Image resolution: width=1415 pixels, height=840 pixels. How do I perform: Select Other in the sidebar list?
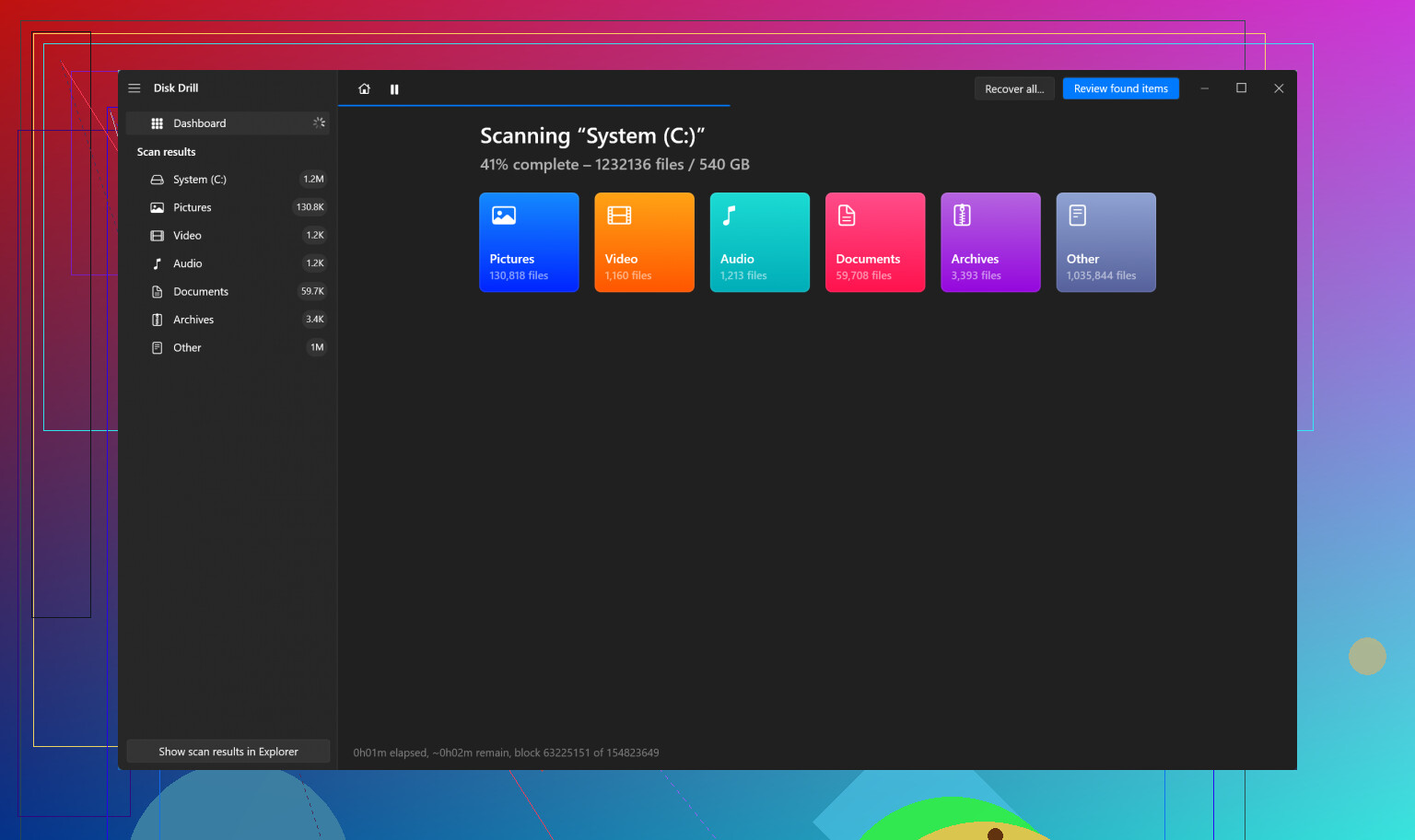click(187, 348)
